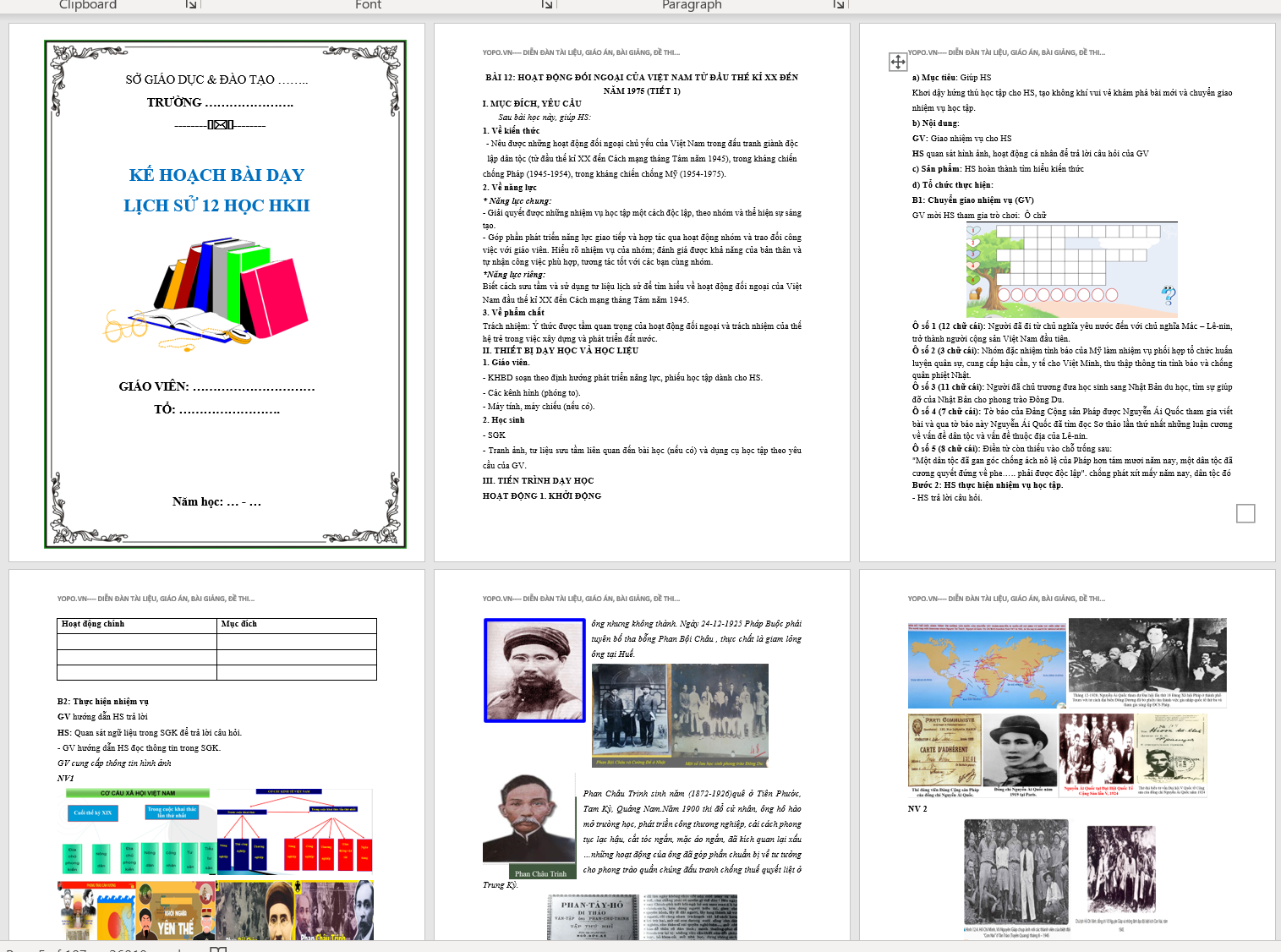Image resolution: width=1281 pixels, height=952 pixels.
Task: Click the 'Hoạt động chính' table header cell
Action: (x=136, y=625)
